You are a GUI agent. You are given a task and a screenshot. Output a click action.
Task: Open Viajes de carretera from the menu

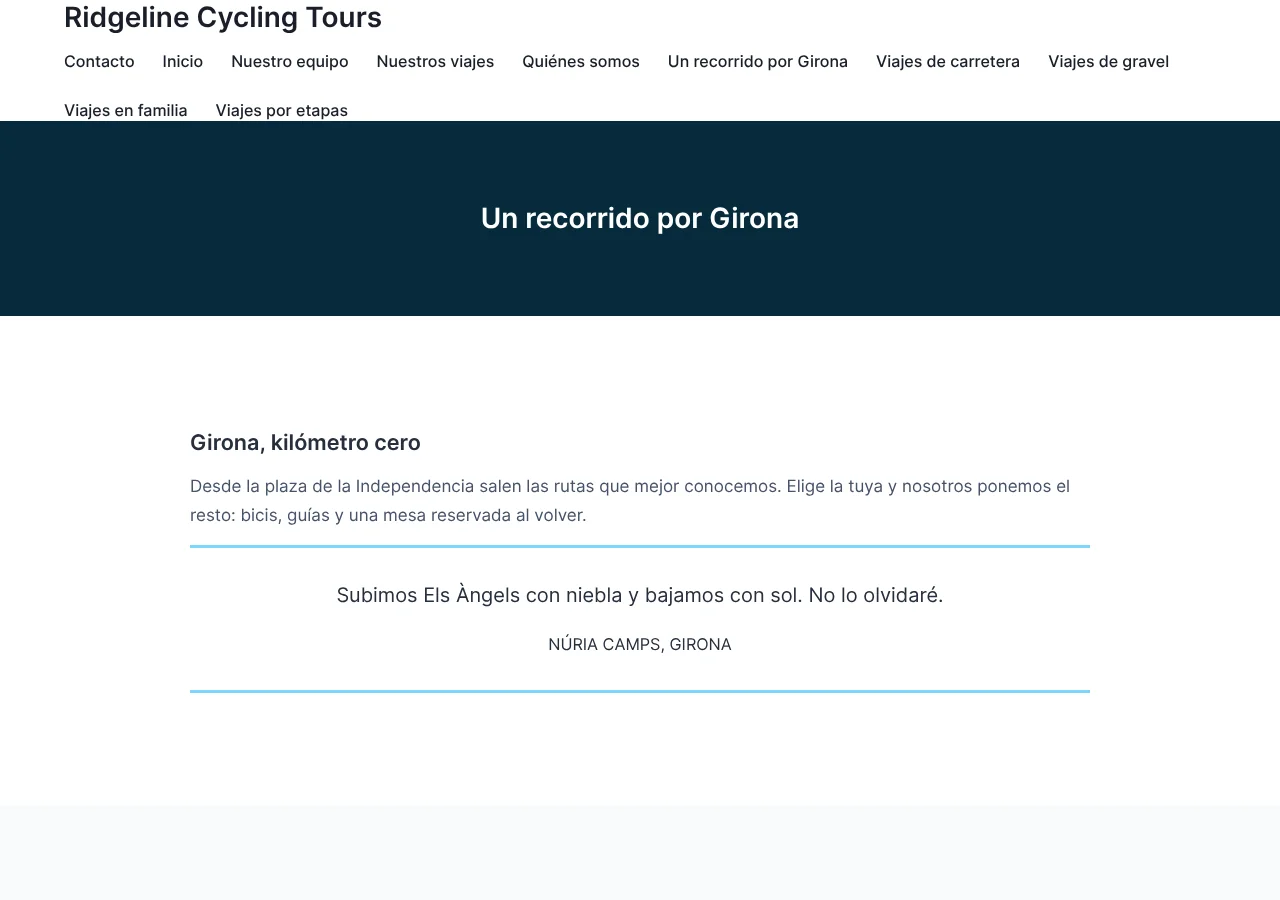[948, 61]
